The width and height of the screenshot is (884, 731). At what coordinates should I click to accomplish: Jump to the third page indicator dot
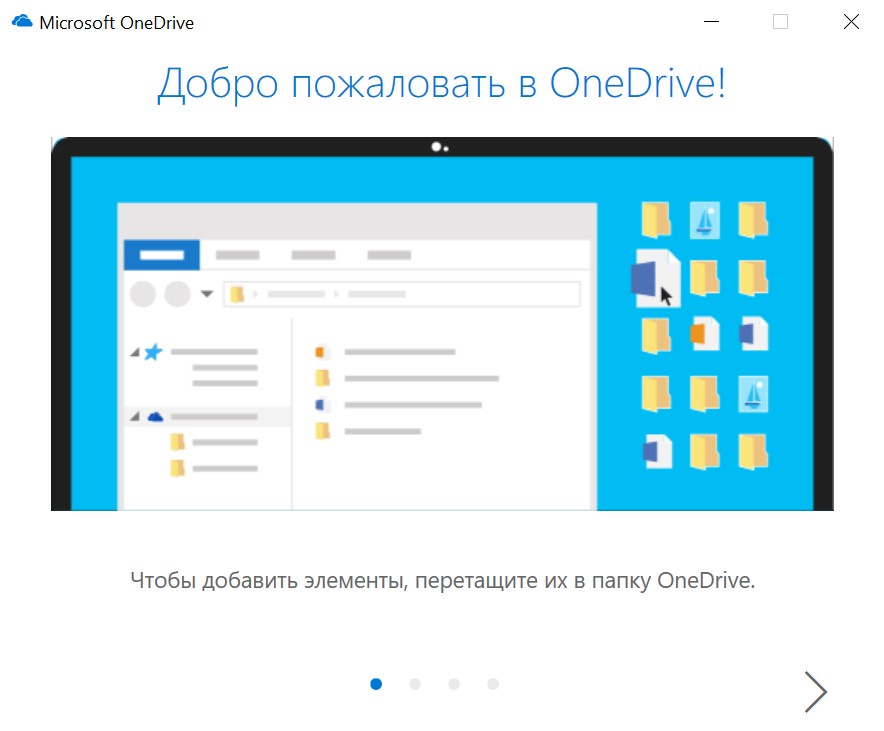pyautogui.click(x=454, y=684)
